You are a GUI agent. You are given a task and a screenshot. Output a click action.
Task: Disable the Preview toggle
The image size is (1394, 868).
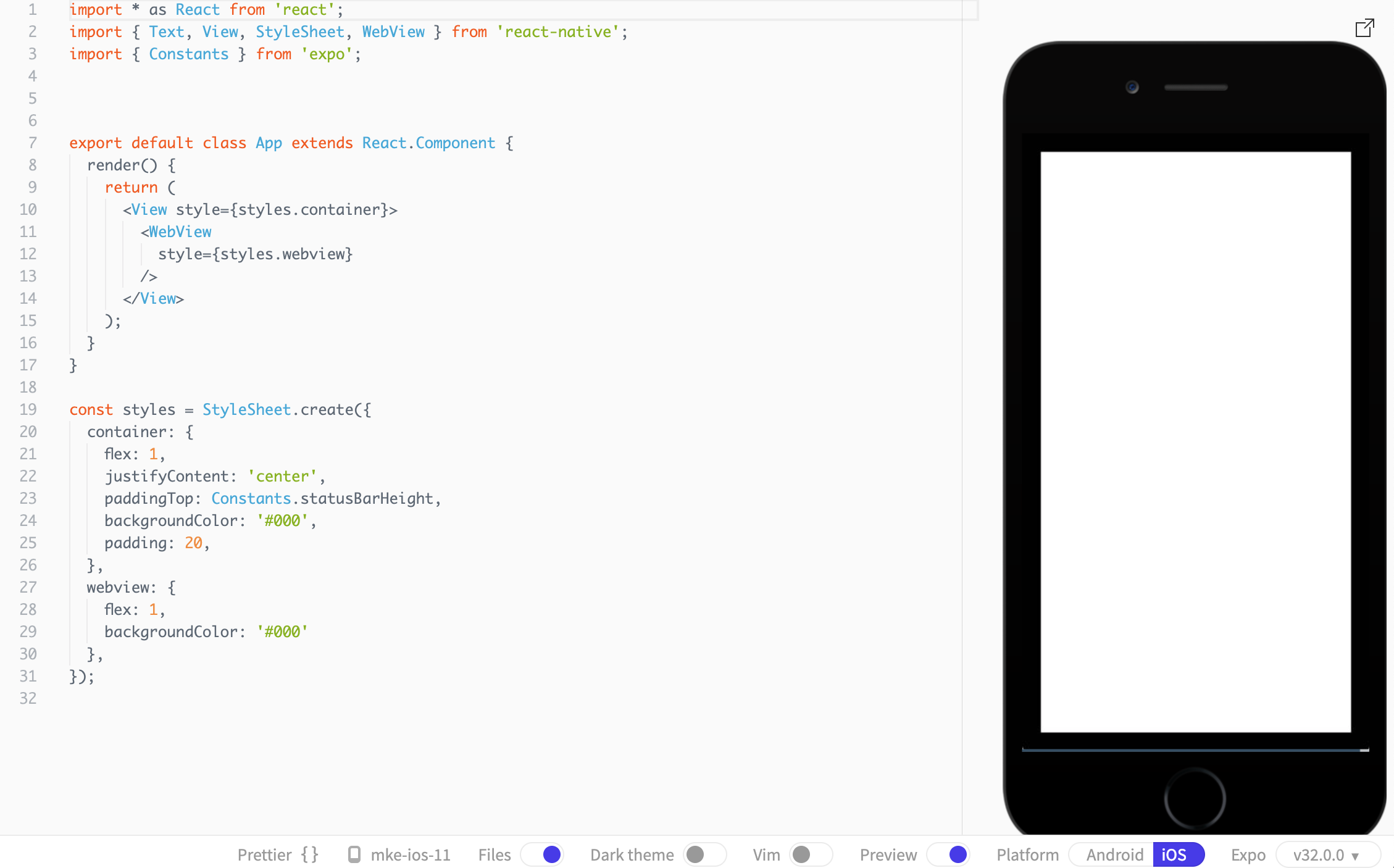948,854
